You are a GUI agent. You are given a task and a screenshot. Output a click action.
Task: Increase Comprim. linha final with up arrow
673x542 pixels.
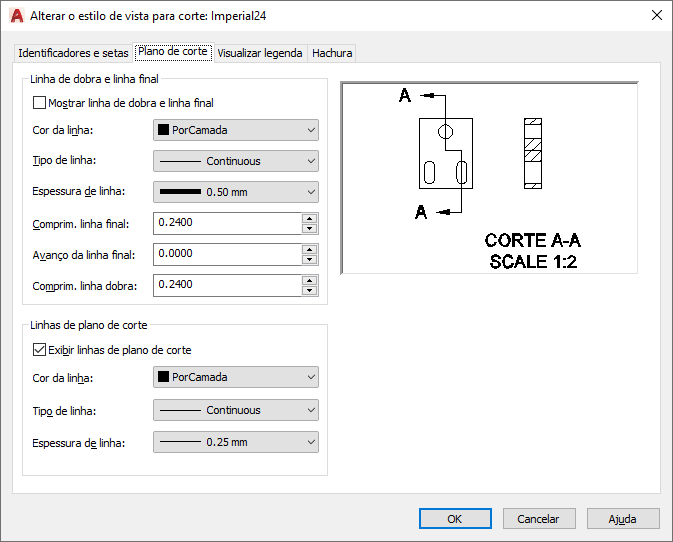coord(310,218)
